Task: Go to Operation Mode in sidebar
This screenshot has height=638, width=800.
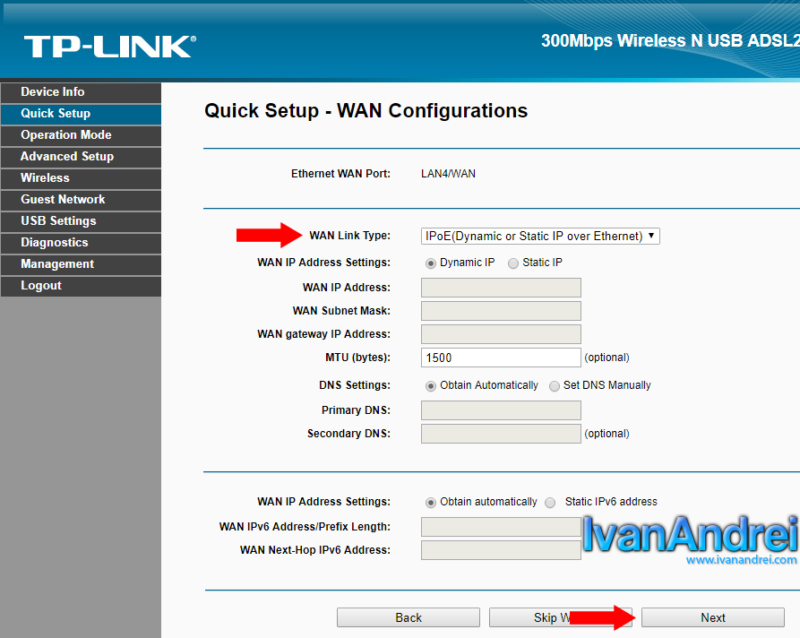Action: click(66, 135)
